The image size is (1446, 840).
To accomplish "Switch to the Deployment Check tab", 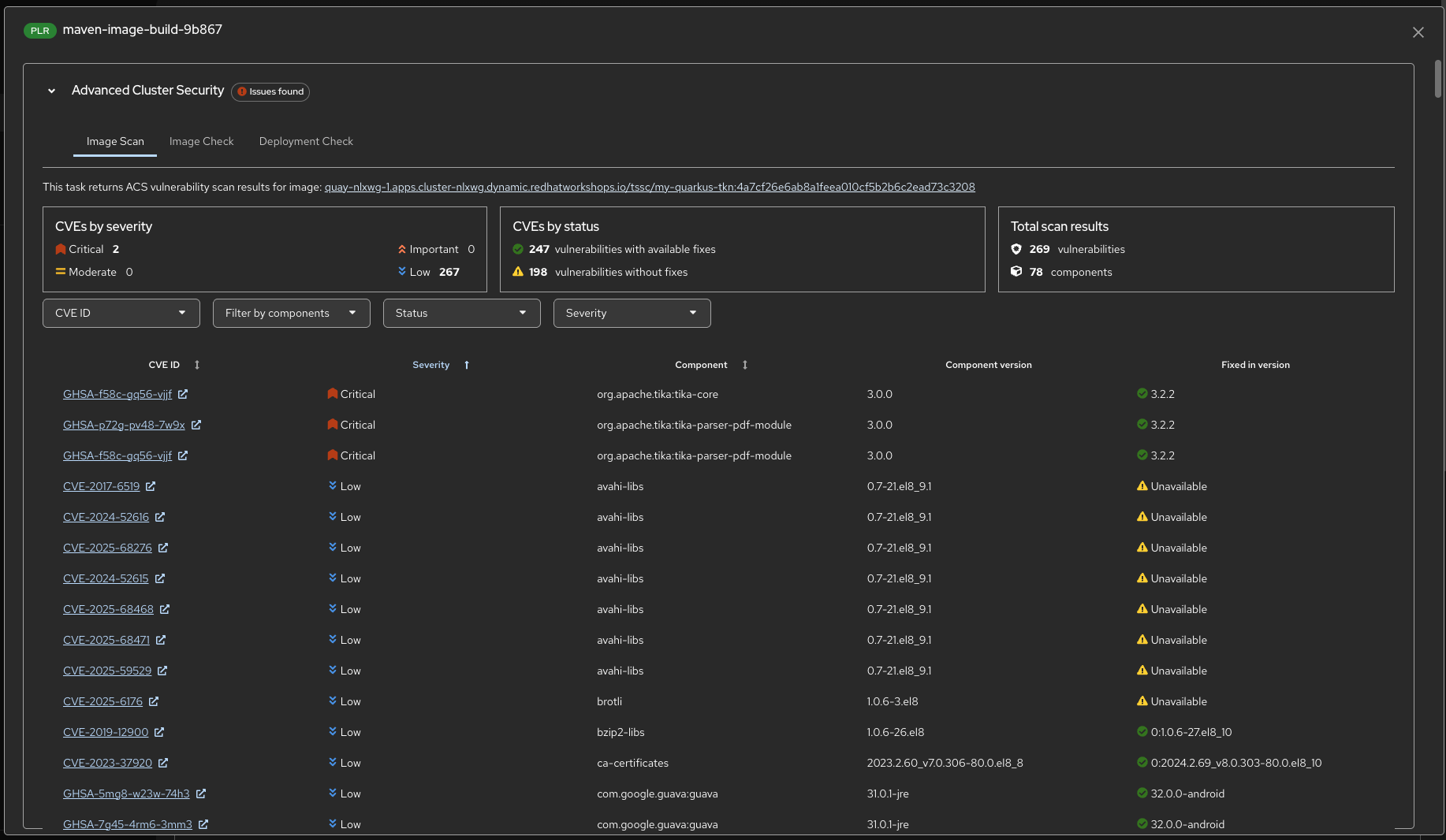I will (x=306, y=141).
